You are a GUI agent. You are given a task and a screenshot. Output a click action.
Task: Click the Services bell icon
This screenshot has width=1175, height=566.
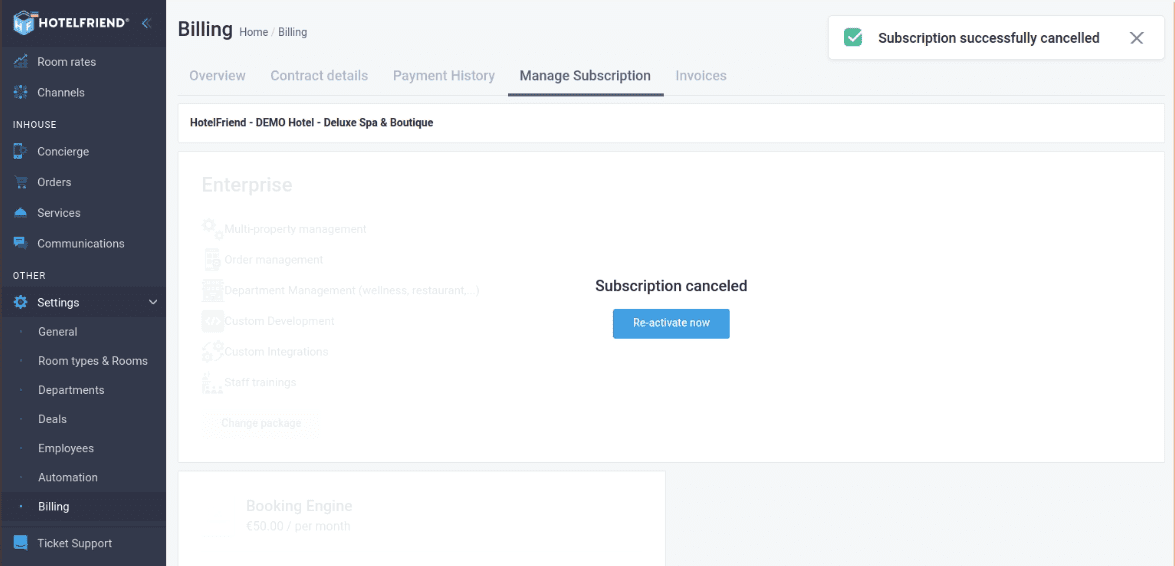[21, 213]
